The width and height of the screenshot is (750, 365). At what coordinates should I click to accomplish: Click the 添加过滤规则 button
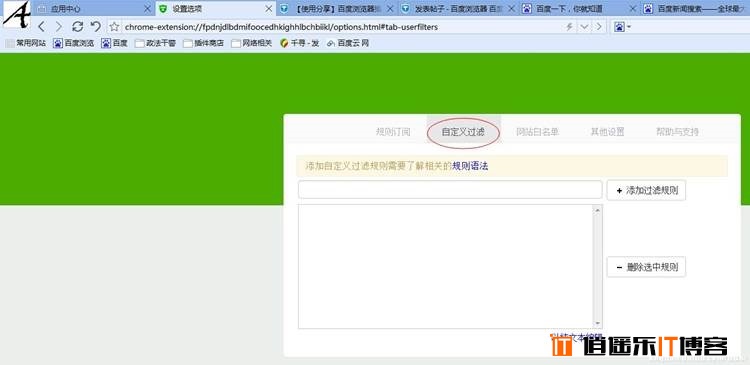click(x=646, y=190)
